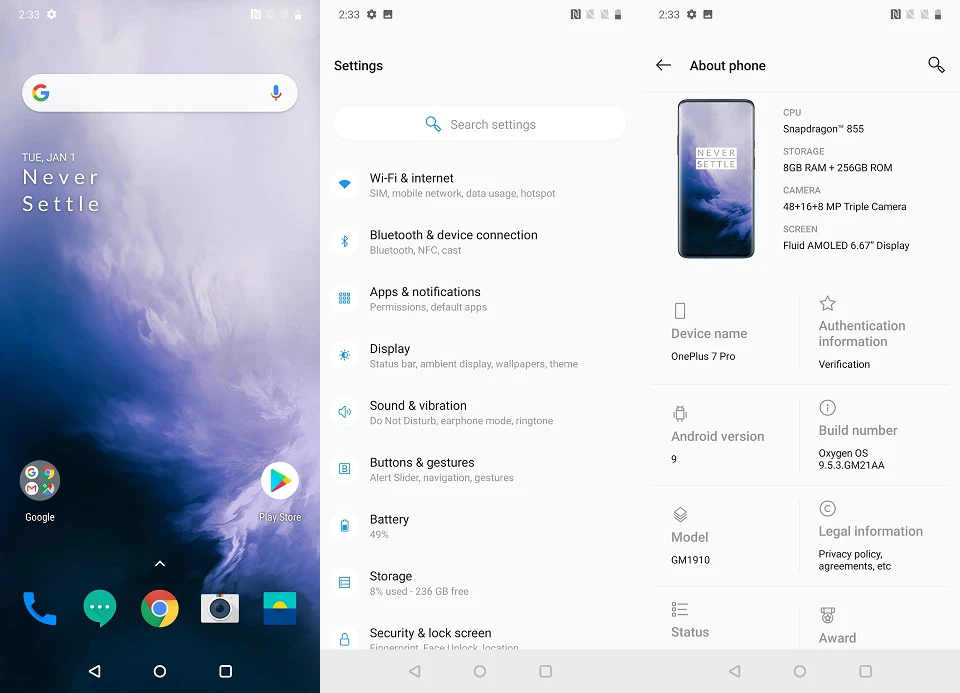Launch the Play Store app
This screenshot has height=693, width=960.
pyautogui.click(x=280, y=481)
